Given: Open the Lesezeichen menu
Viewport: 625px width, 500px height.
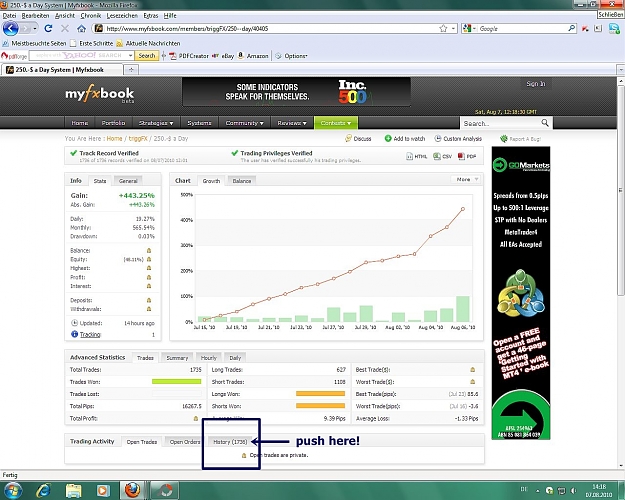Looking at the screenshot, I should 122,16.
